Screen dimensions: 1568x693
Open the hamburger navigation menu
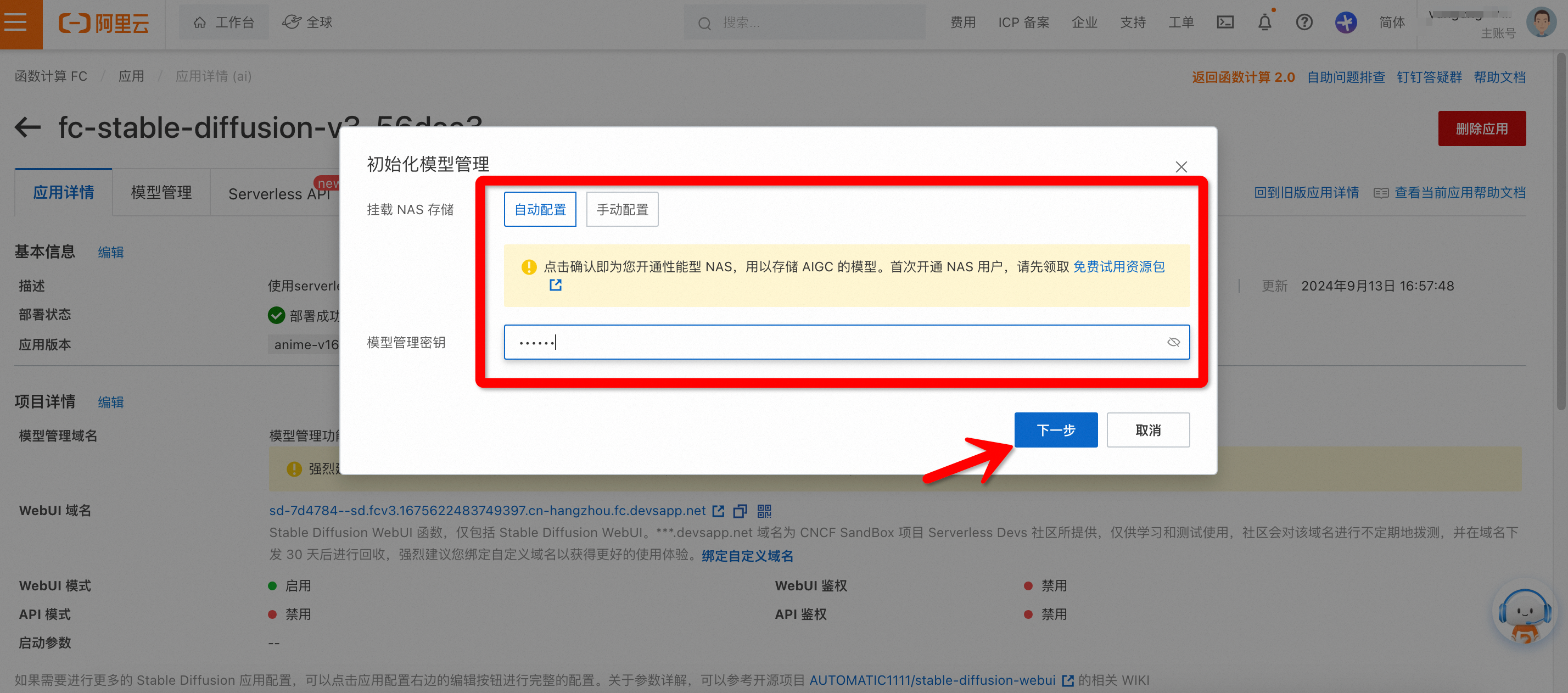pos(16,23)
